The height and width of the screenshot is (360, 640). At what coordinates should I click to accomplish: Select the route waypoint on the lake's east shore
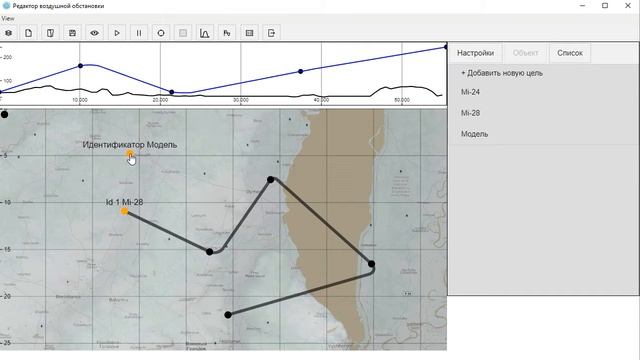point(371,264)
